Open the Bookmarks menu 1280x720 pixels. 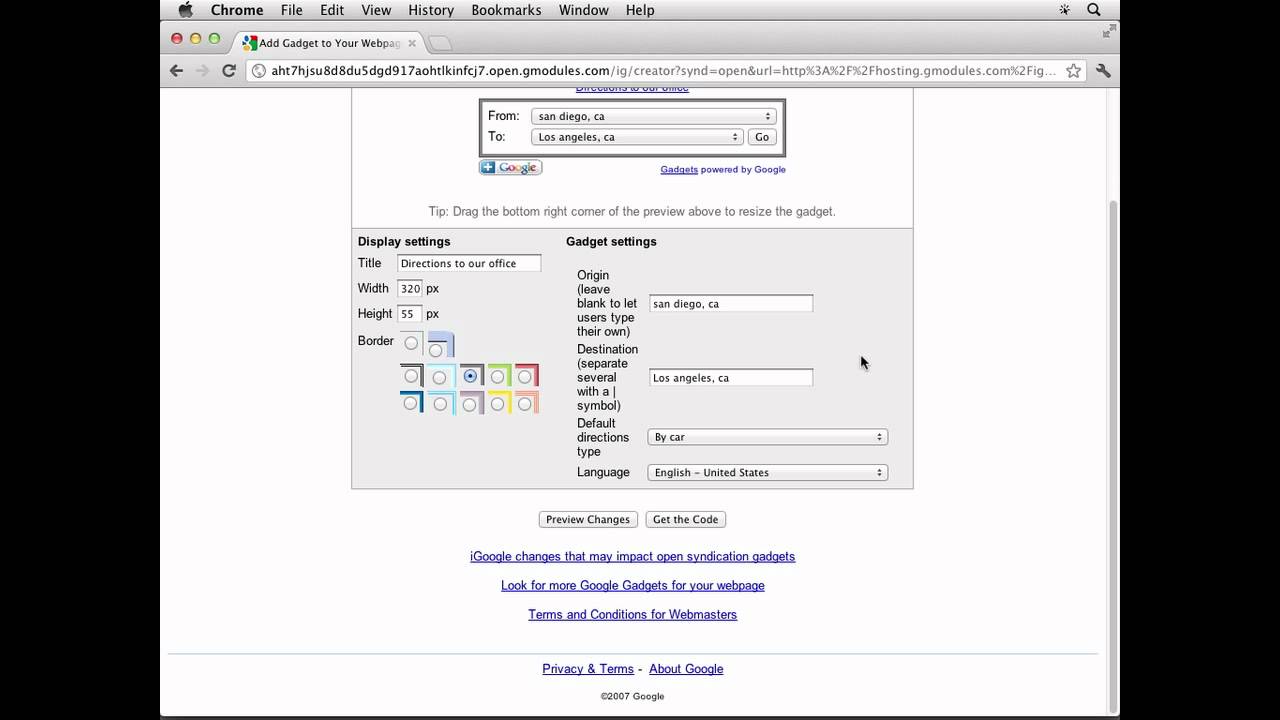(506, 10)
